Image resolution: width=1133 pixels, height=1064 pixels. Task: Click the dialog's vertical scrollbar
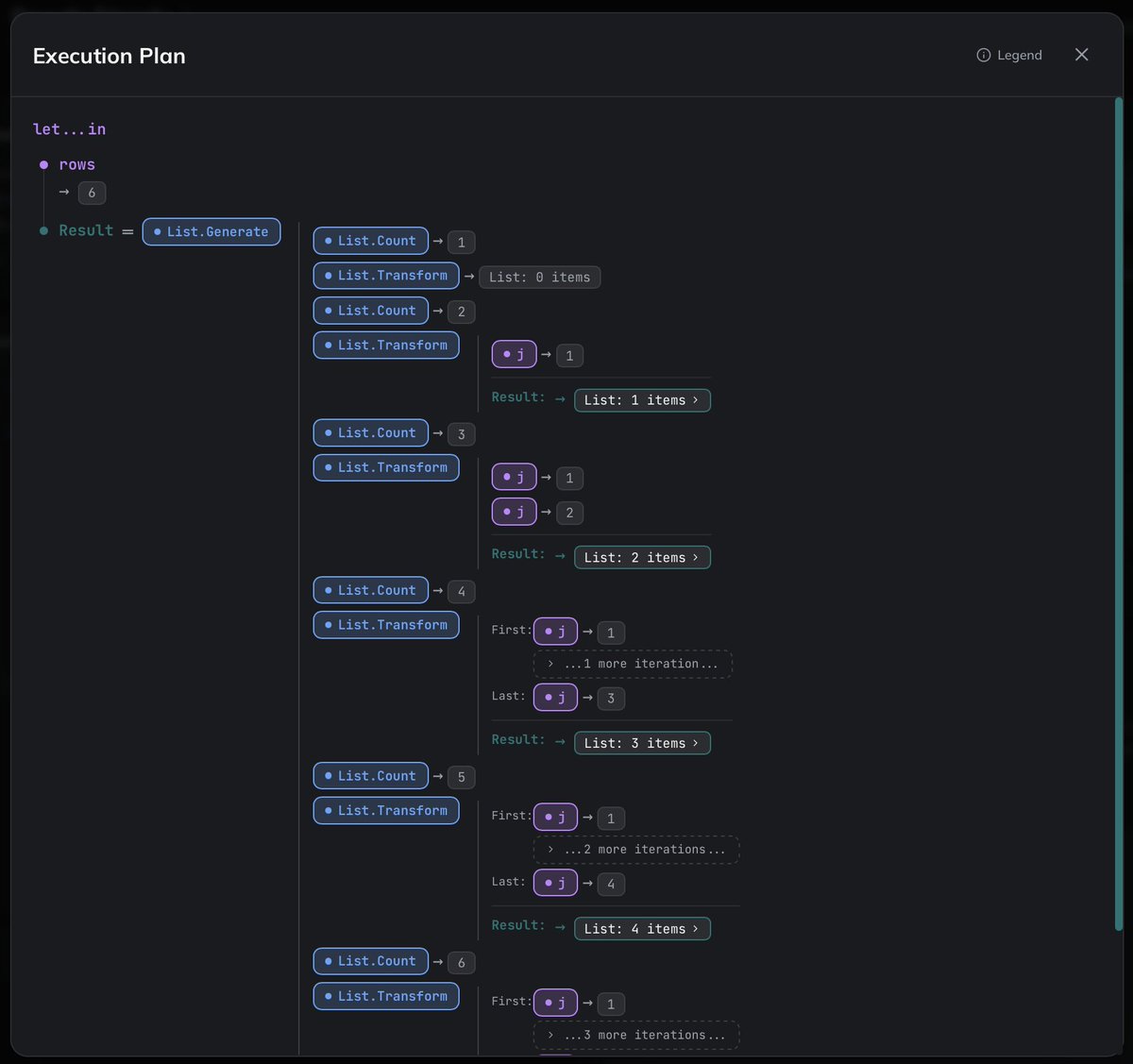tap(1119, 515)
